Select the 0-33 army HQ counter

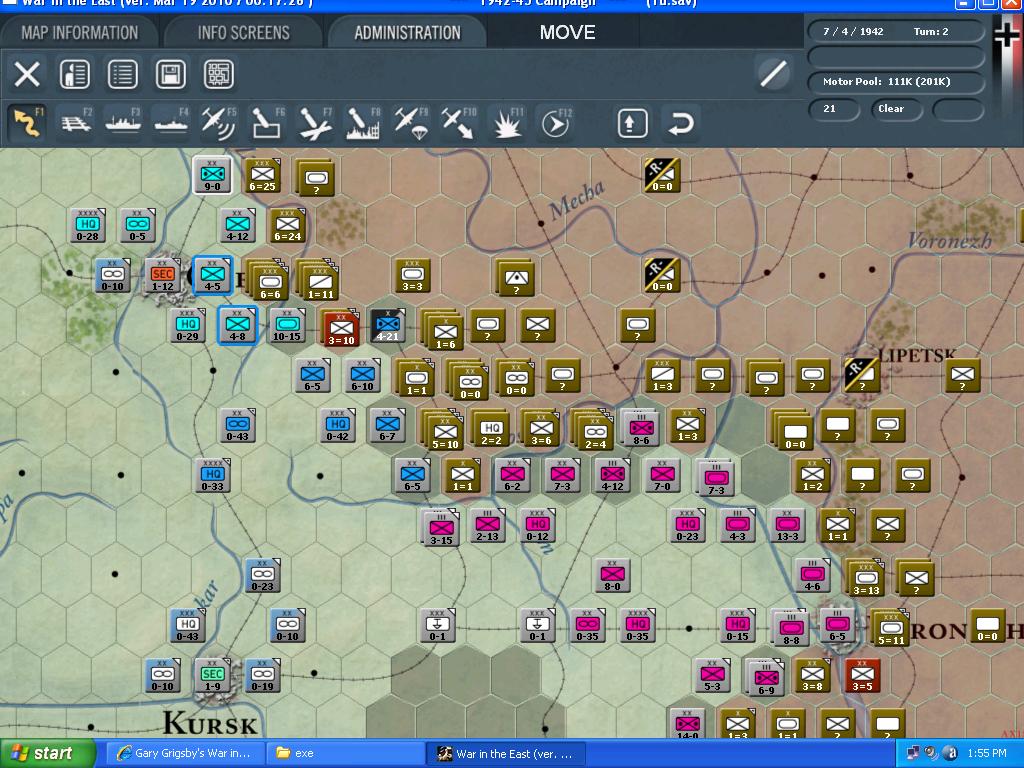pyautogui.click(x=212, y=475)
